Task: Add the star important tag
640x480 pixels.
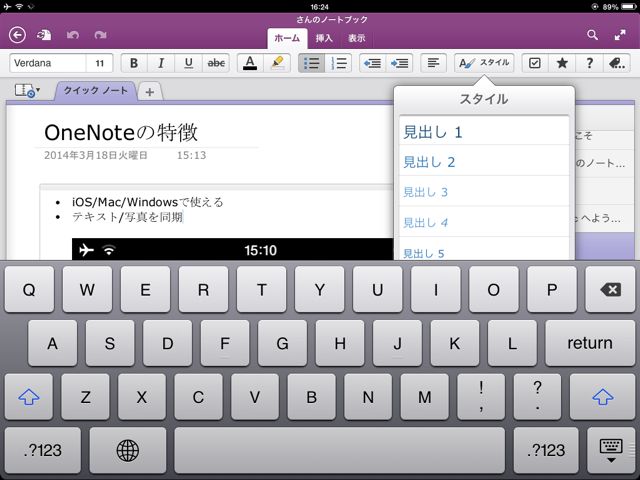Action: (562, 63)
